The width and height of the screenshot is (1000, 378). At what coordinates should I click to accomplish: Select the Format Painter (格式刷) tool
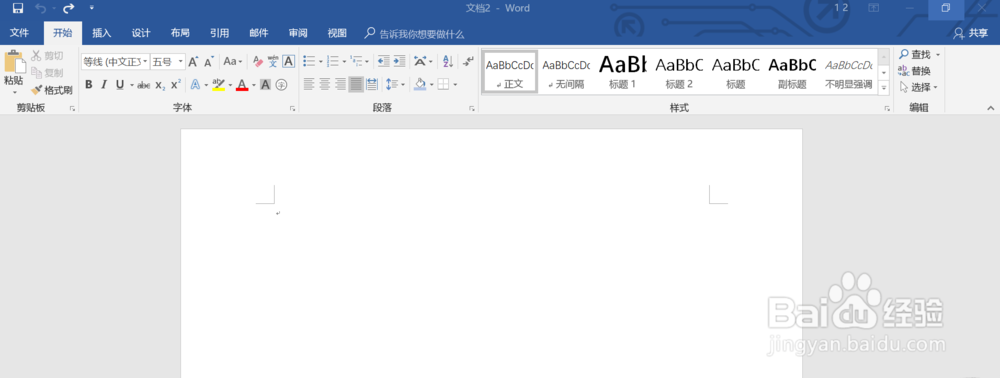(x=52, y=90)
